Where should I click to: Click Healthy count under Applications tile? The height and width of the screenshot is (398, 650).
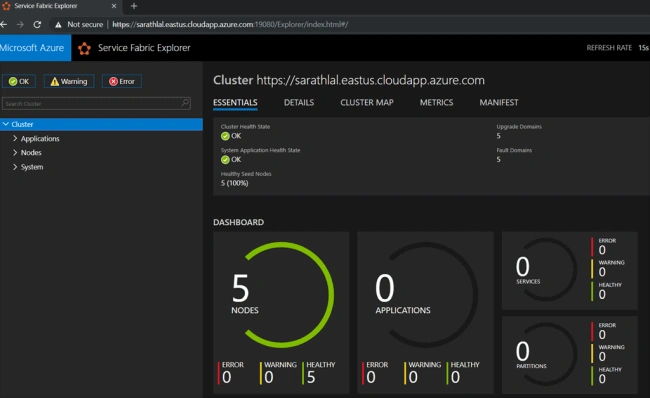coord(455,377)
